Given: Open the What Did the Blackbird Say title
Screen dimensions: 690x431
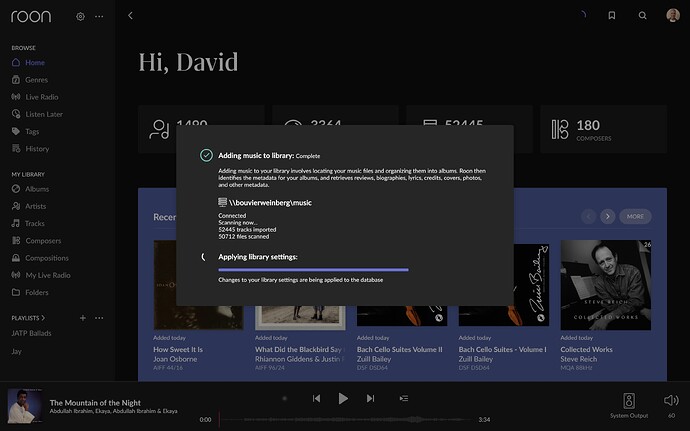Looking at the screenshot, I should (298, 349).
